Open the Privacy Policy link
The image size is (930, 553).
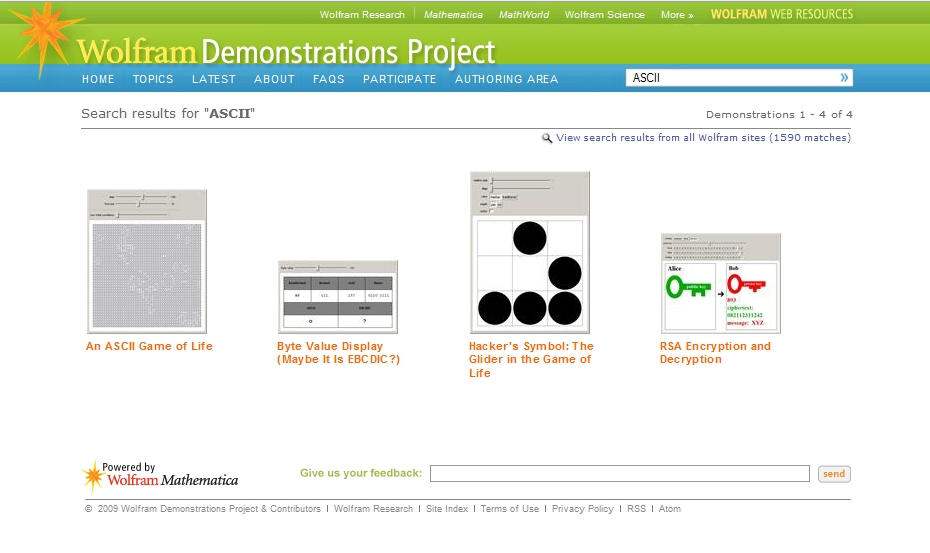tap(582, 509)
